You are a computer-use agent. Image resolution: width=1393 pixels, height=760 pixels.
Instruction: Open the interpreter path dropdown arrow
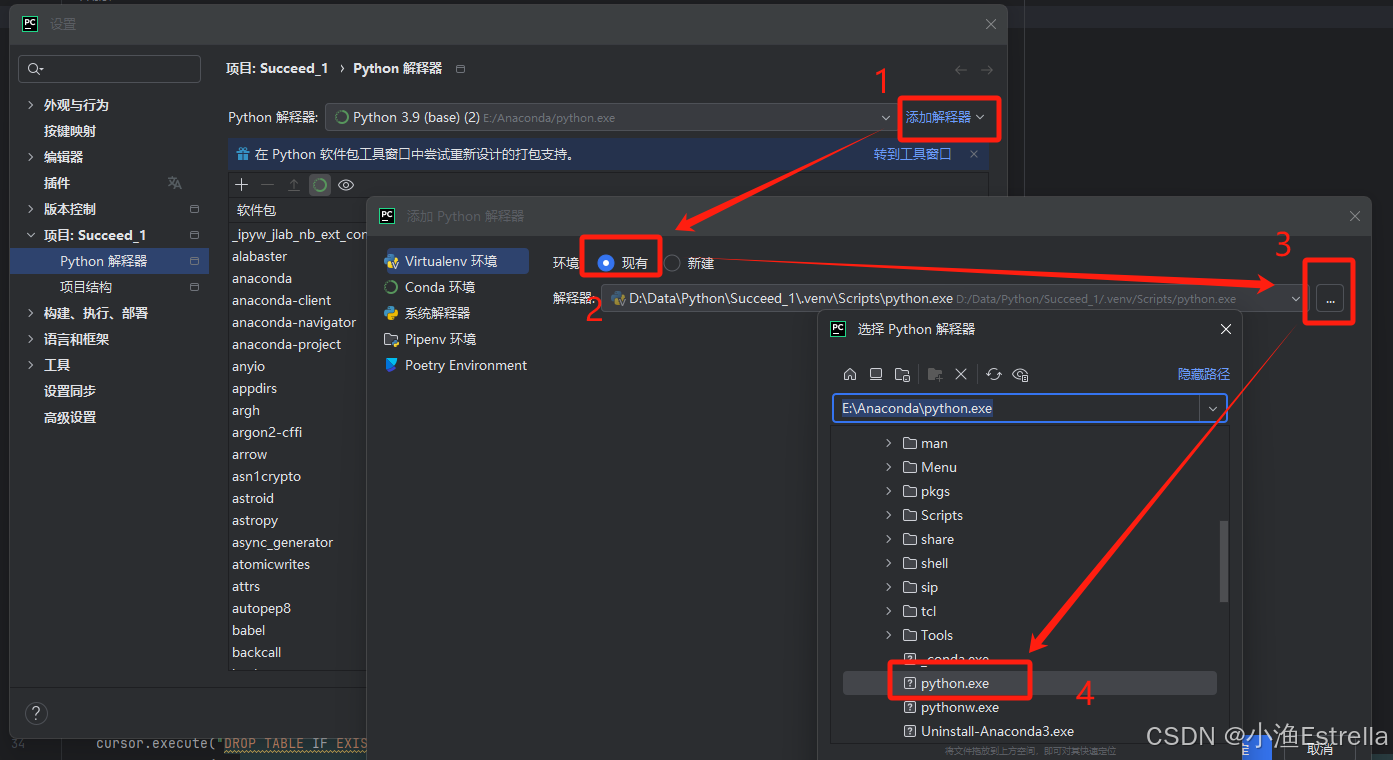[1296, 298]
